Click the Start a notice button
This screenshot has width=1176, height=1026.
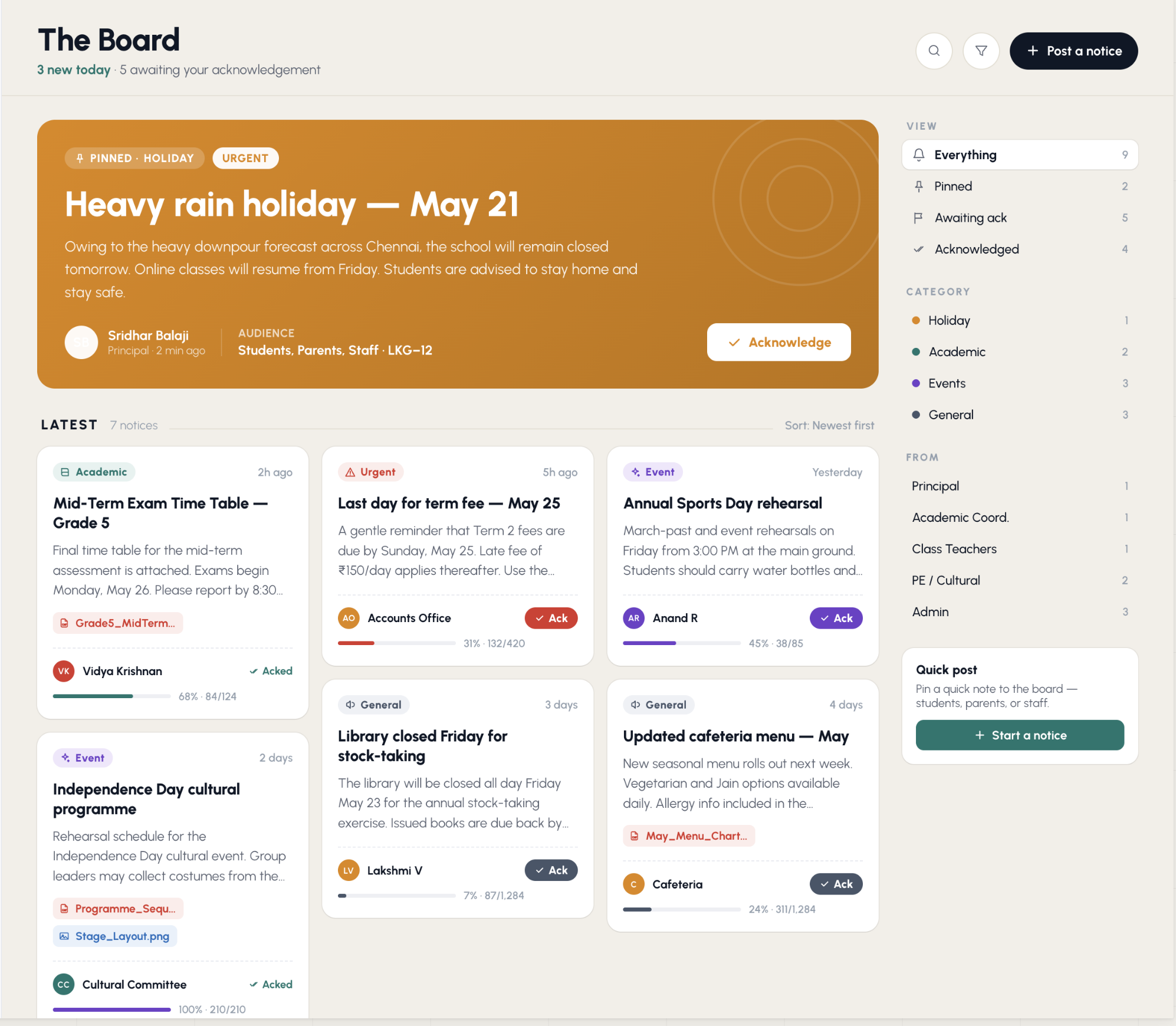[1020, 735]
